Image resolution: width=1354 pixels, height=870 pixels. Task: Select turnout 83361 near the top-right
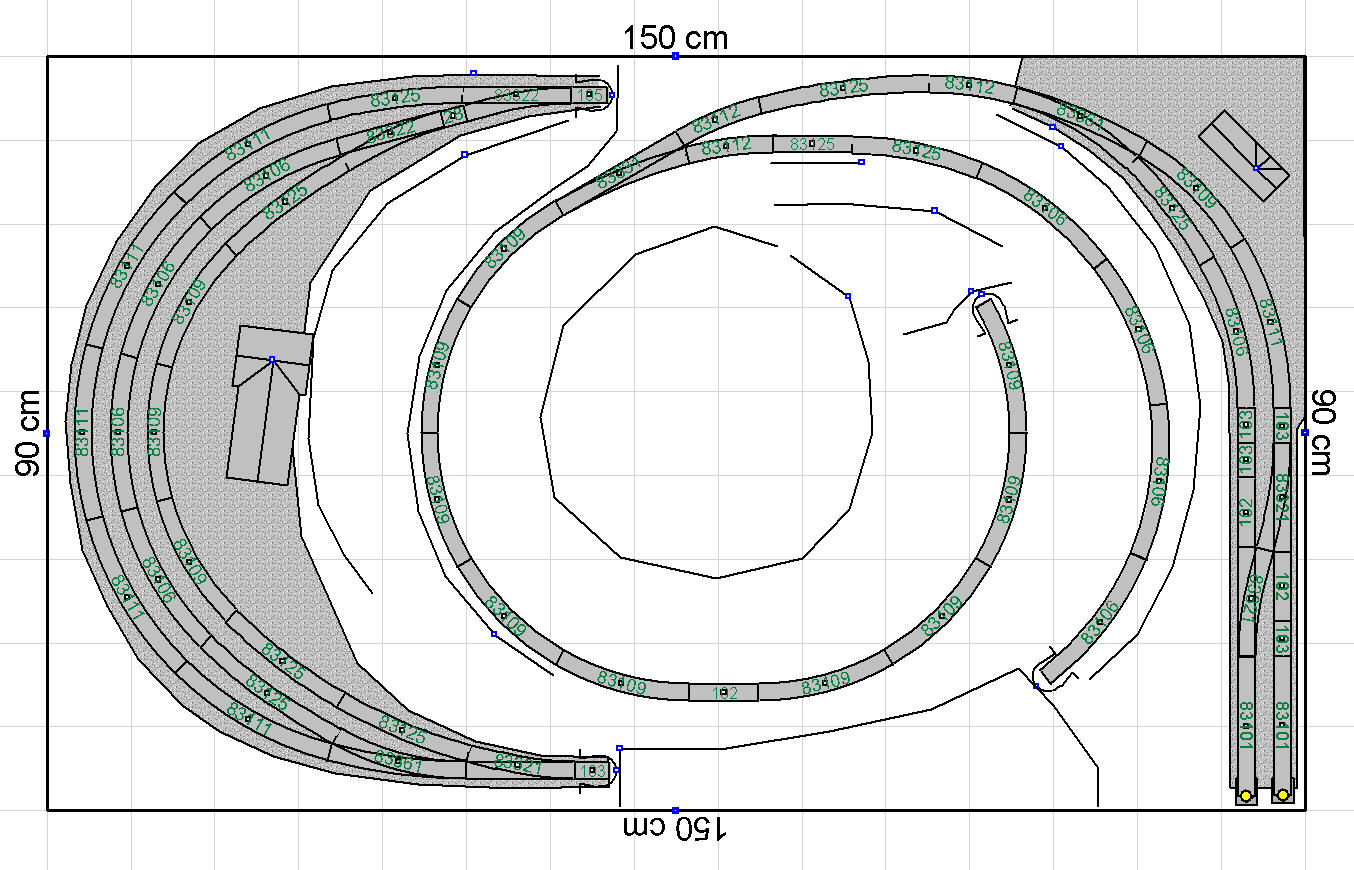(x=1080, y=118)
